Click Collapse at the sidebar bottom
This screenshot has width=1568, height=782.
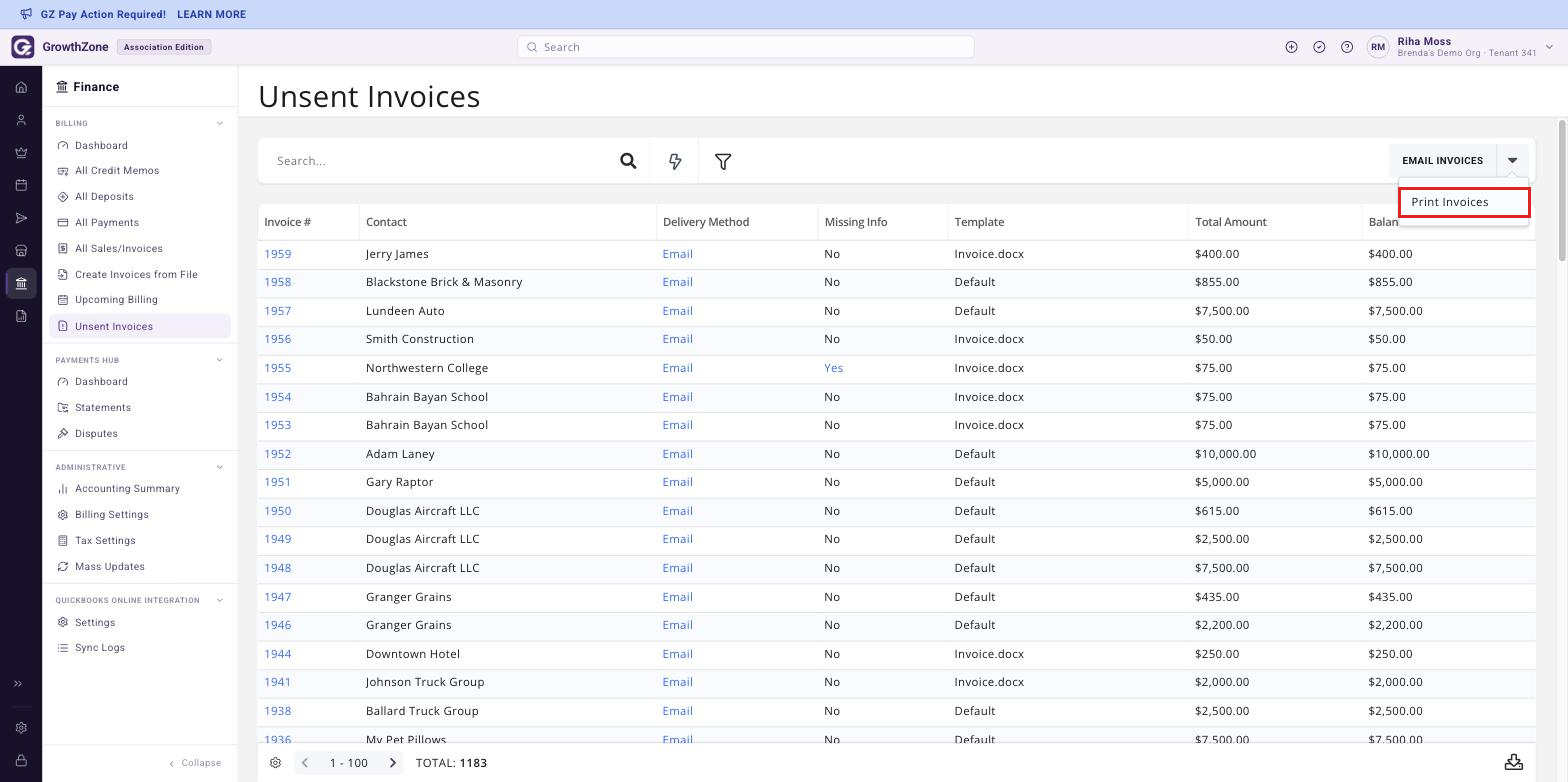tap(195, 763)
